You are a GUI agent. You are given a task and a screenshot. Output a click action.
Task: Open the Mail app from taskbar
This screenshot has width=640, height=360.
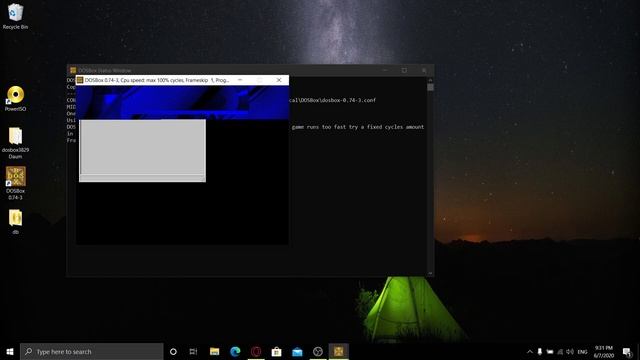297,351
